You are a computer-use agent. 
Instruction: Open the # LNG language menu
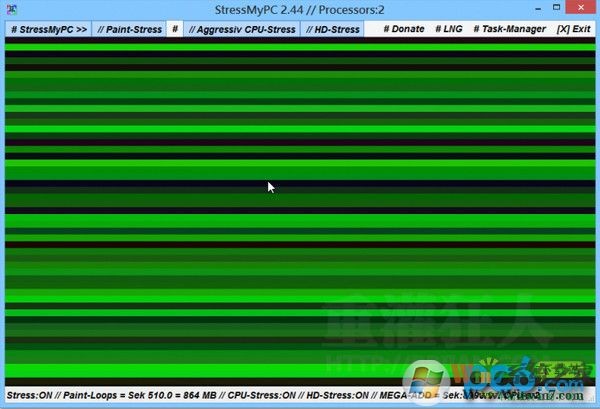449,29
